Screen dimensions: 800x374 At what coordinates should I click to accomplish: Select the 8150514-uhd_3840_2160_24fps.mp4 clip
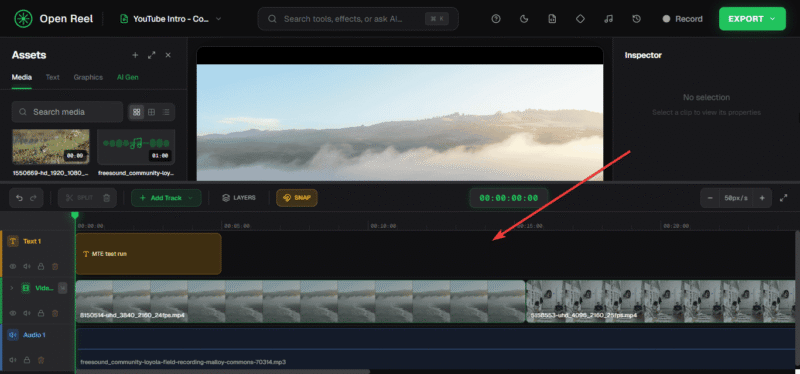click(x=300, y=301)
